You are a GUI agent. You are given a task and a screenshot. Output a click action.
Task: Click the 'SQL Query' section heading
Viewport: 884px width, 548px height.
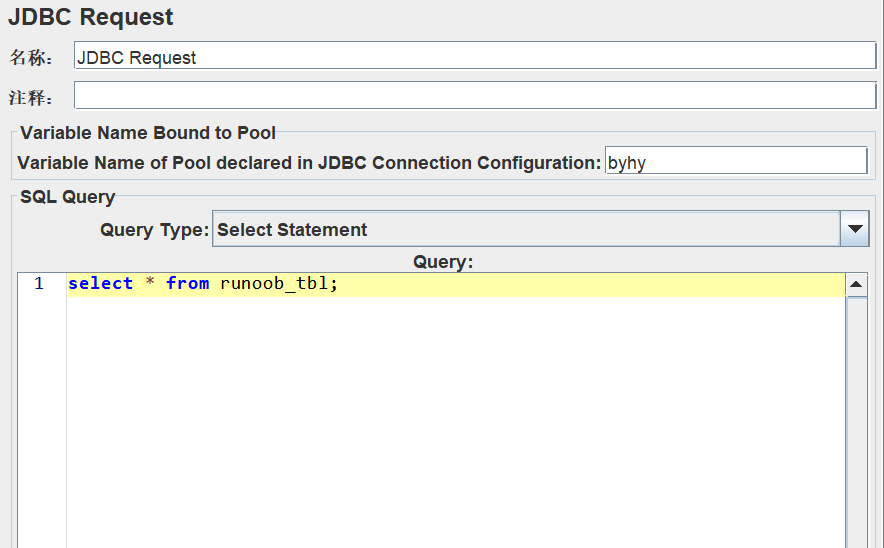[x=68, y=197]
